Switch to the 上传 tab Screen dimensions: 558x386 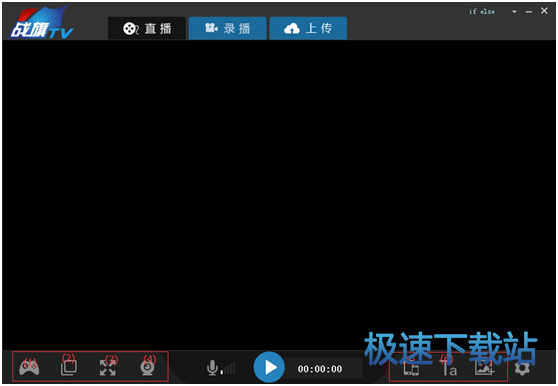tap(308, 28)
